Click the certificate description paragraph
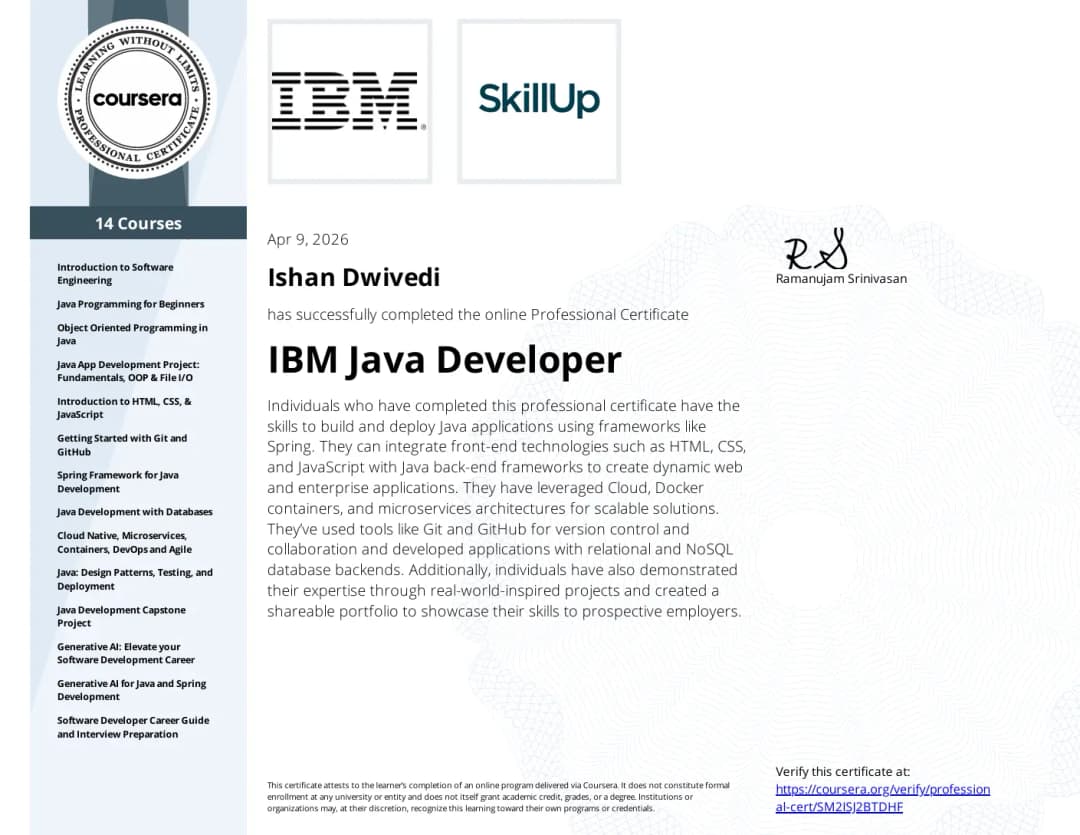Viewport: 1080px width, 835px height. point(507,508)
